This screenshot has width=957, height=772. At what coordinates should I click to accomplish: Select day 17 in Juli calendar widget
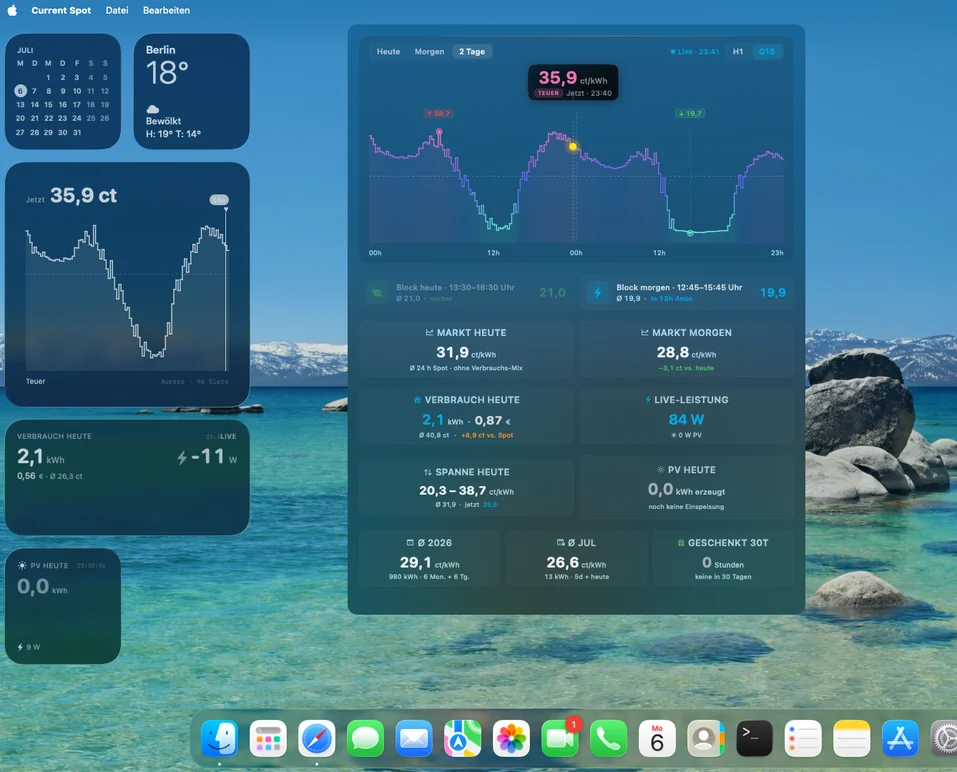tap(77, 104)
